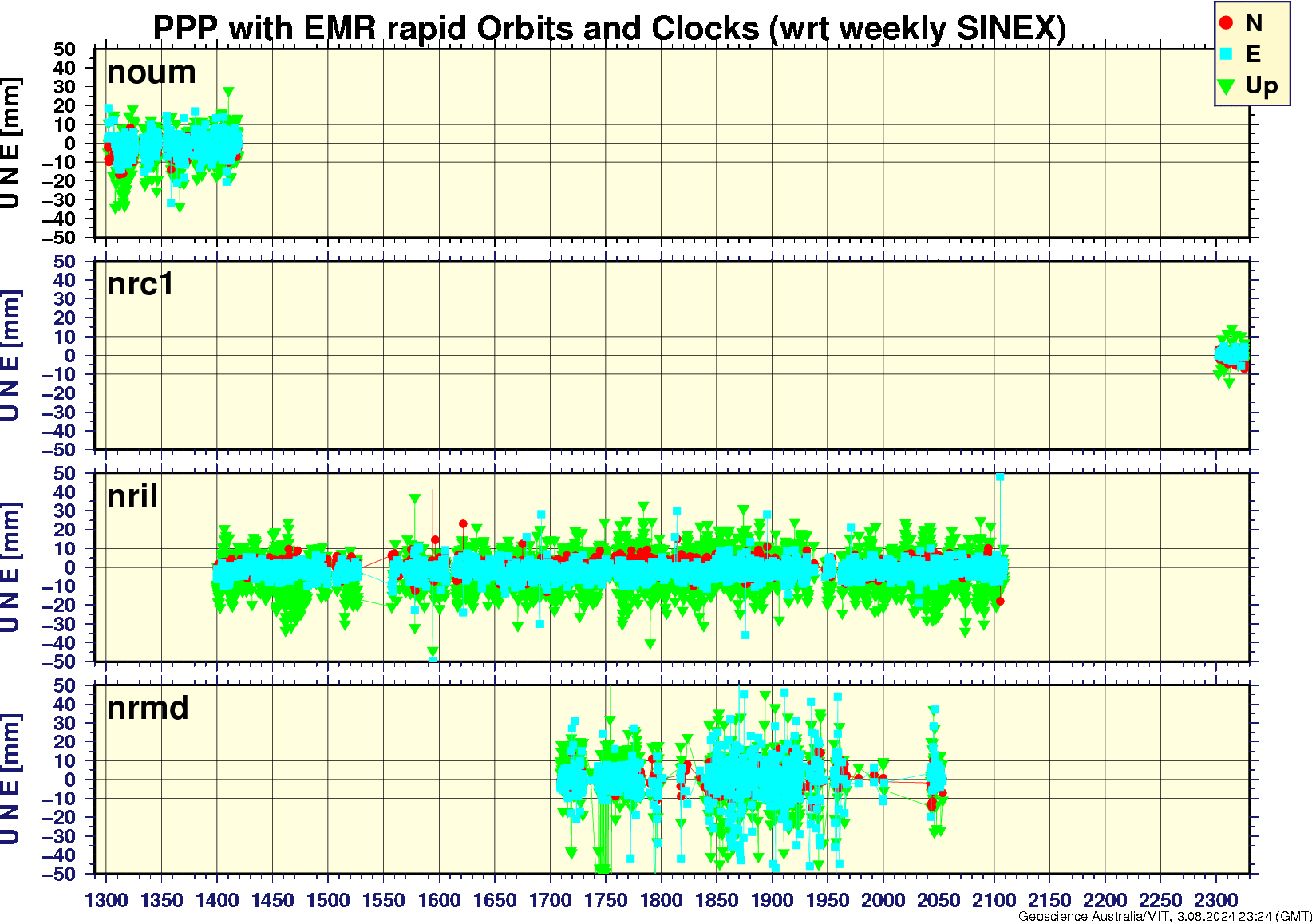Click the x-axis tick label 1950
Viewport: 1312px width, 924px height.
(x=828, y=900)
